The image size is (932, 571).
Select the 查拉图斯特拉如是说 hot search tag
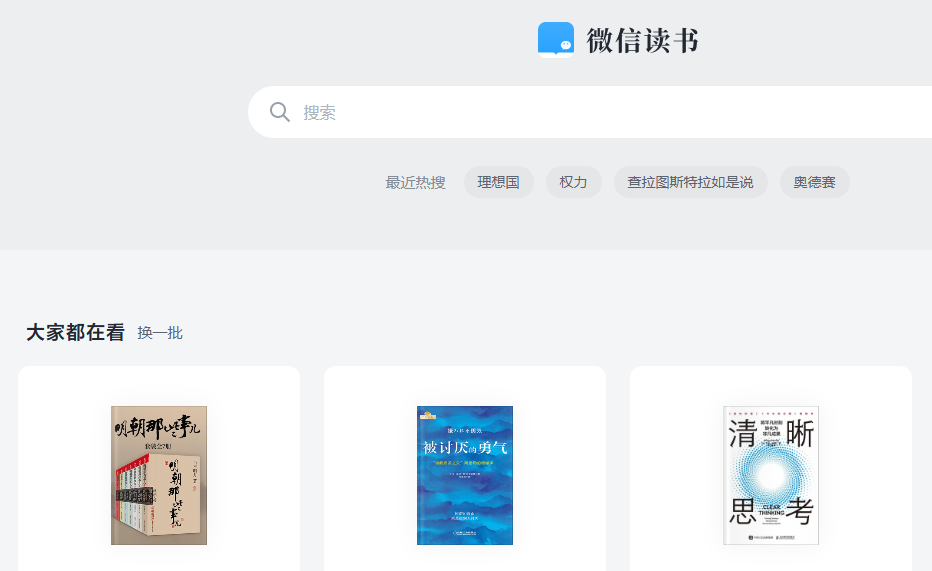click(690, 182)
